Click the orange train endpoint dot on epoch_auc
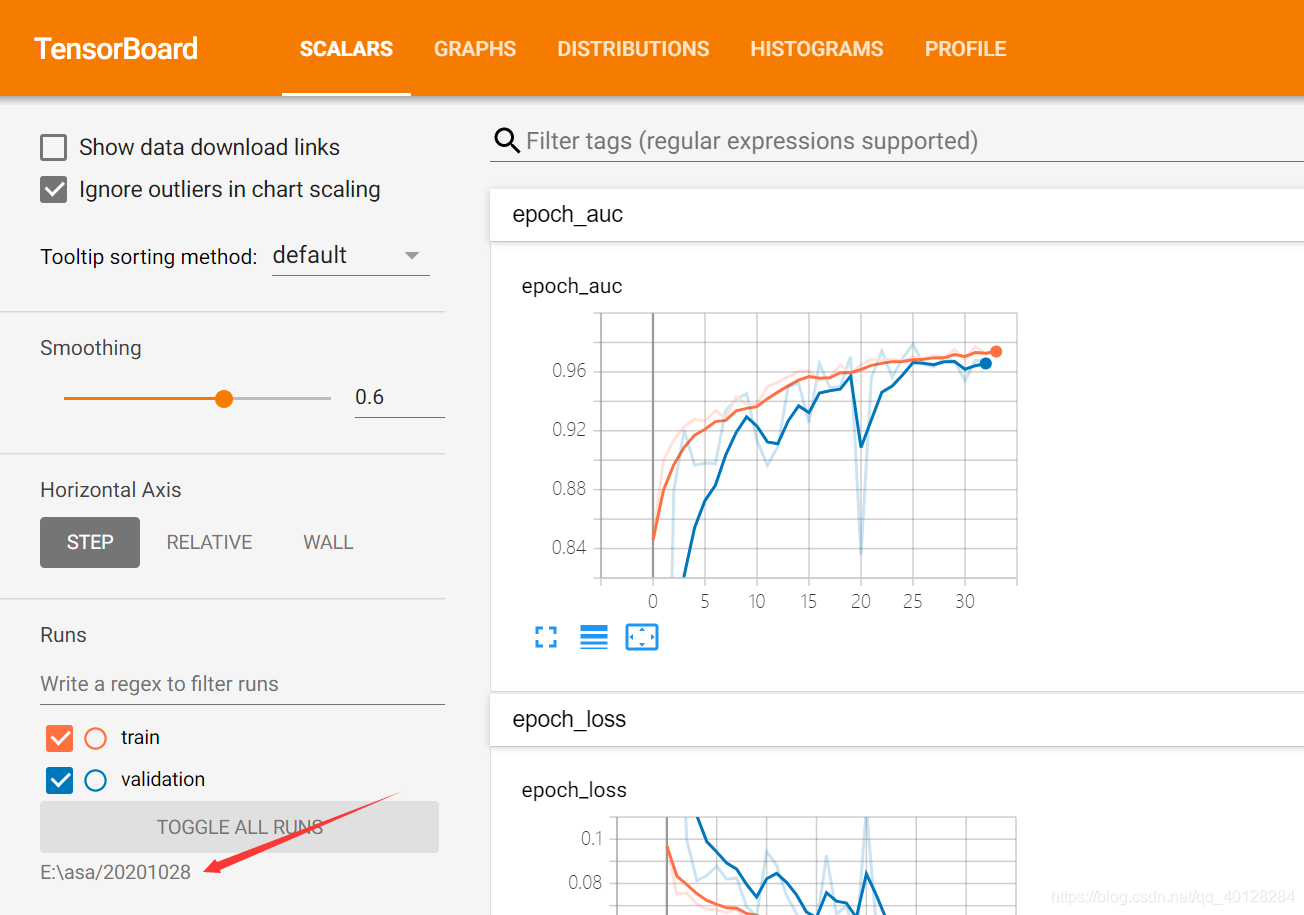The image size is (1304, 915). pyautogui.click(x=995, y=351)
